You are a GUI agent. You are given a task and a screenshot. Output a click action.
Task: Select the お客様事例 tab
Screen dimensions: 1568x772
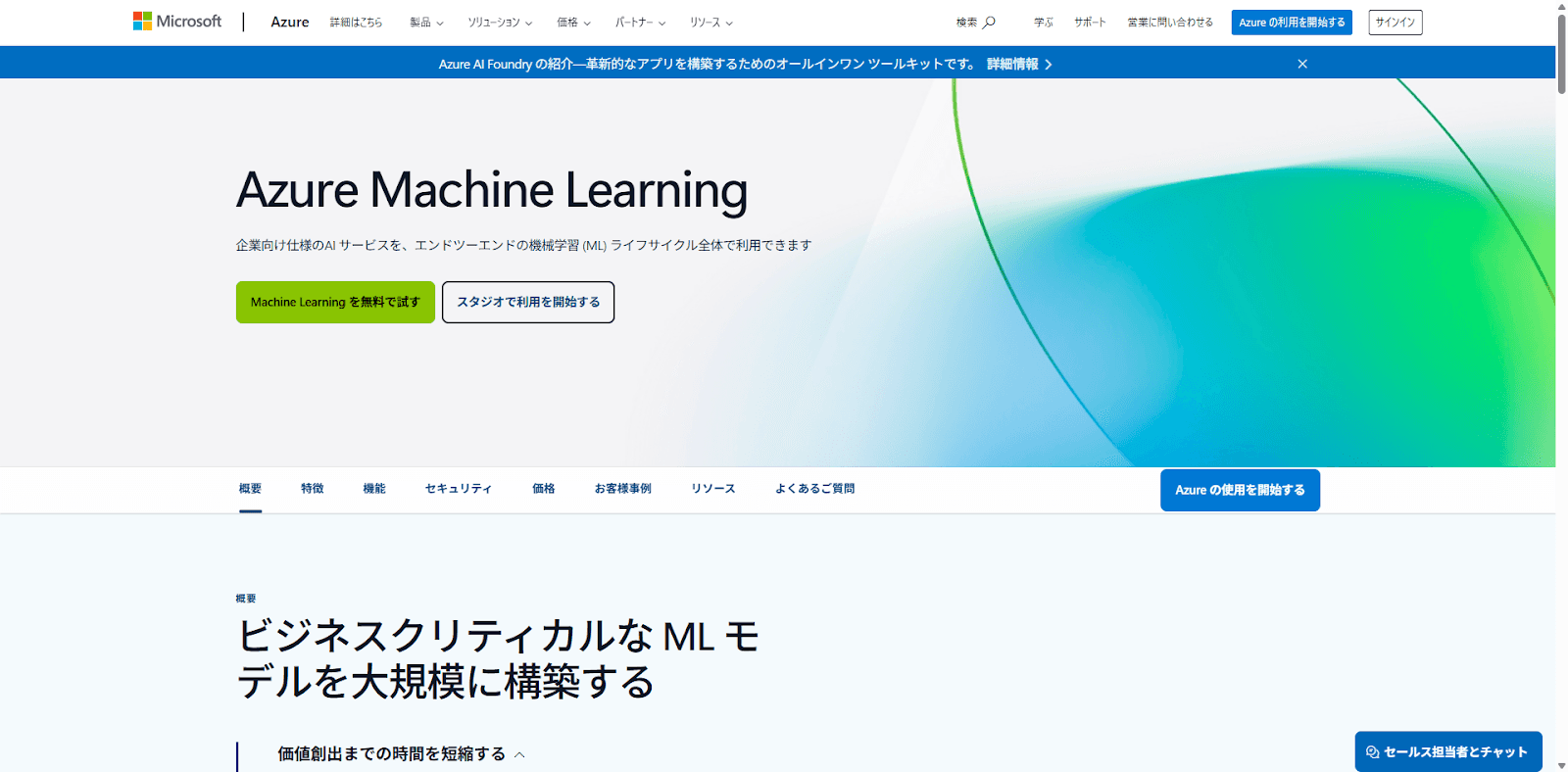coord(623,489)
